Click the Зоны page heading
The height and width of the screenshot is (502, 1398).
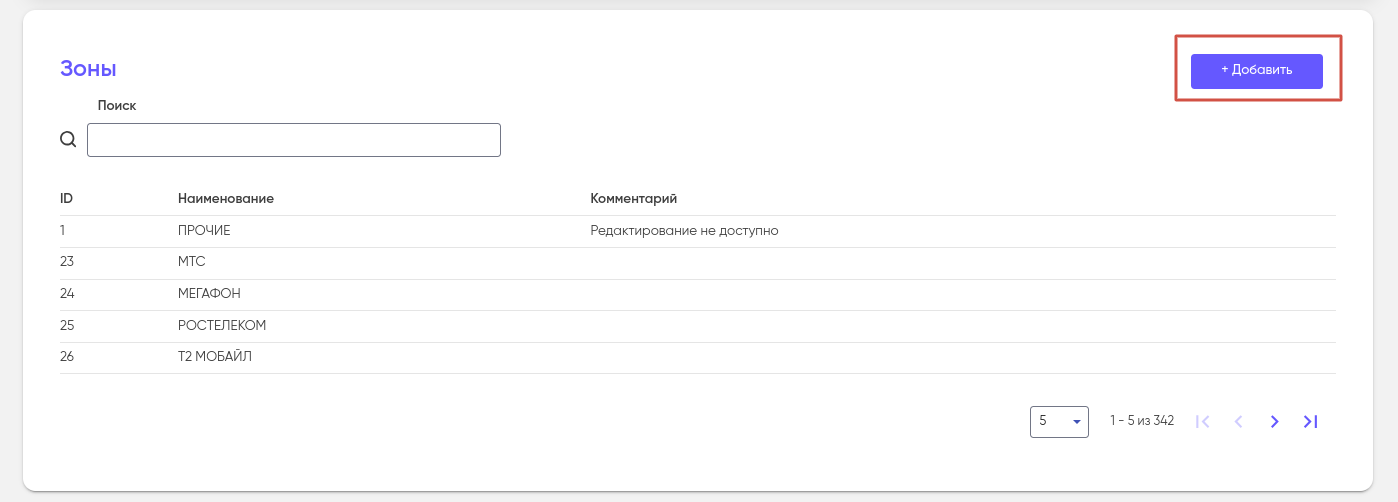click(88, 69)
